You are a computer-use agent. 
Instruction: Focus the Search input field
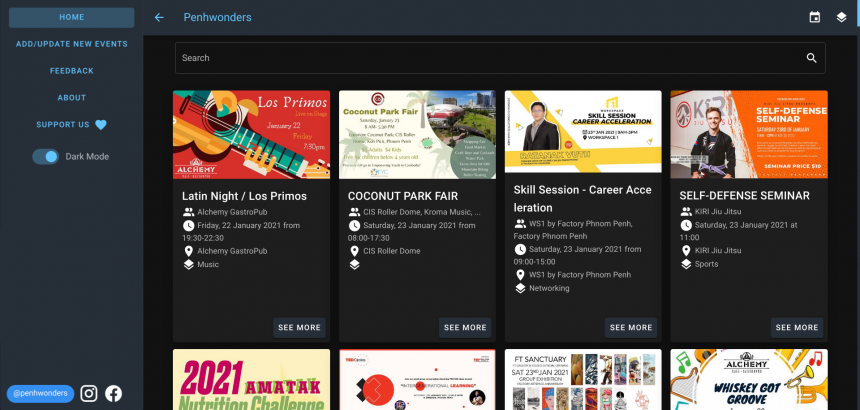click(x=500, y=58)
